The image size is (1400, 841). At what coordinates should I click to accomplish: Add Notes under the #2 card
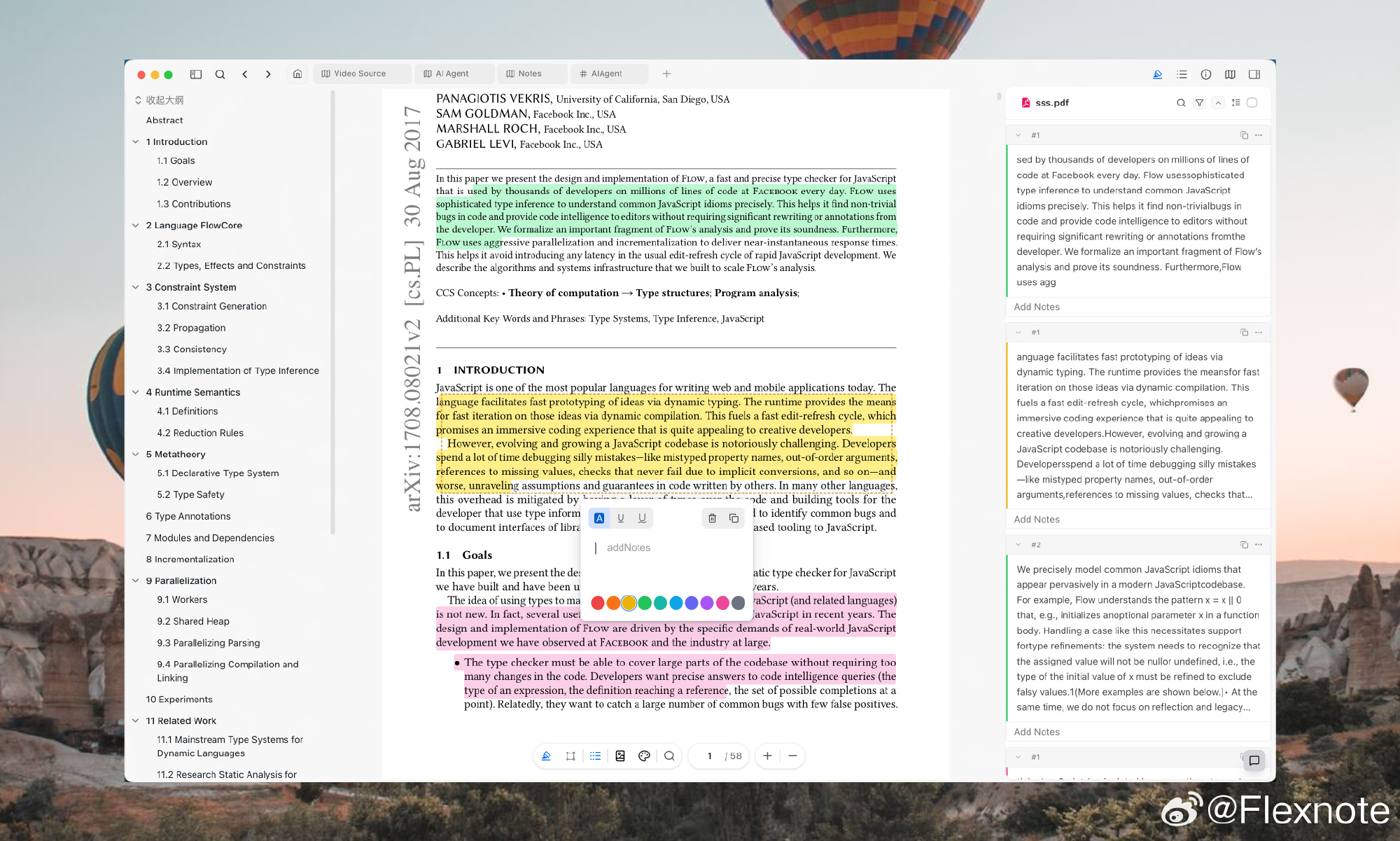1037,732
